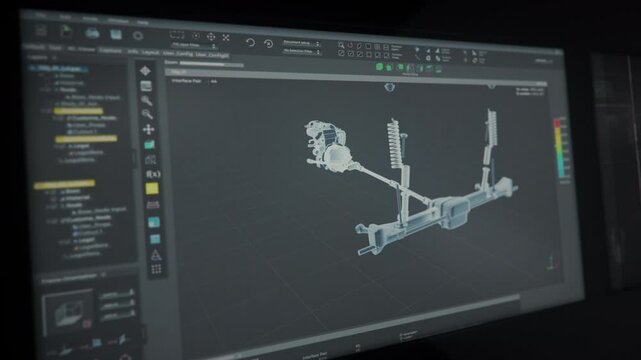Image resolution: width=641 pixels, height=360 pixels.
Task: Select the second yellow highlighted tree row
Action: pyautogui.click(x=86, y=139)
